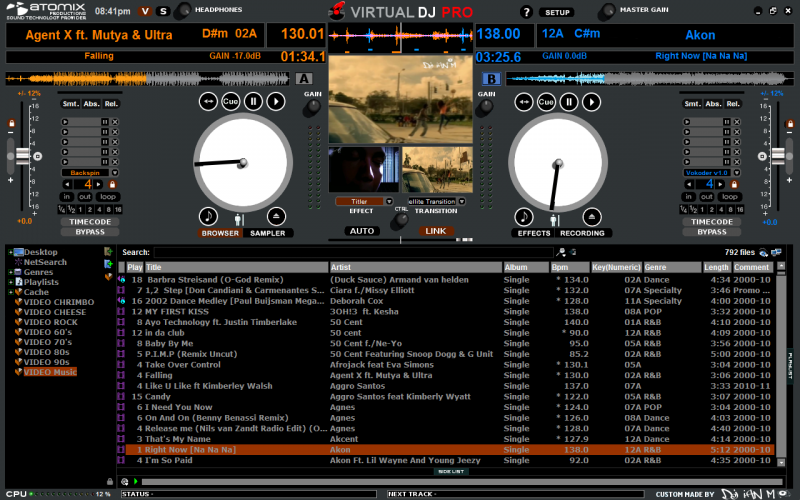Decrease deck A loop length with left arrow
Viewport: 800px width, 500px height.
pyautogui.click(x=67, y=184)
